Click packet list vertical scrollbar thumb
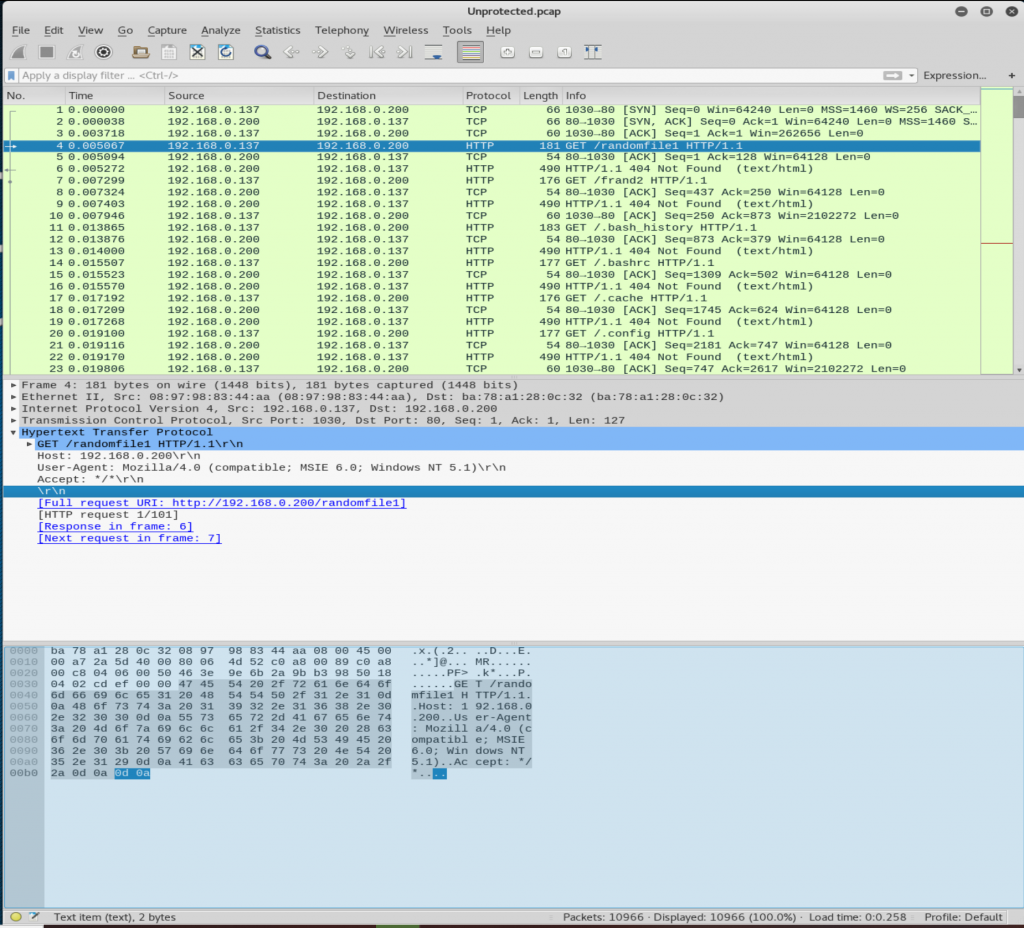The width and height of the screenshot is (1024, 928). (1018, 107)
